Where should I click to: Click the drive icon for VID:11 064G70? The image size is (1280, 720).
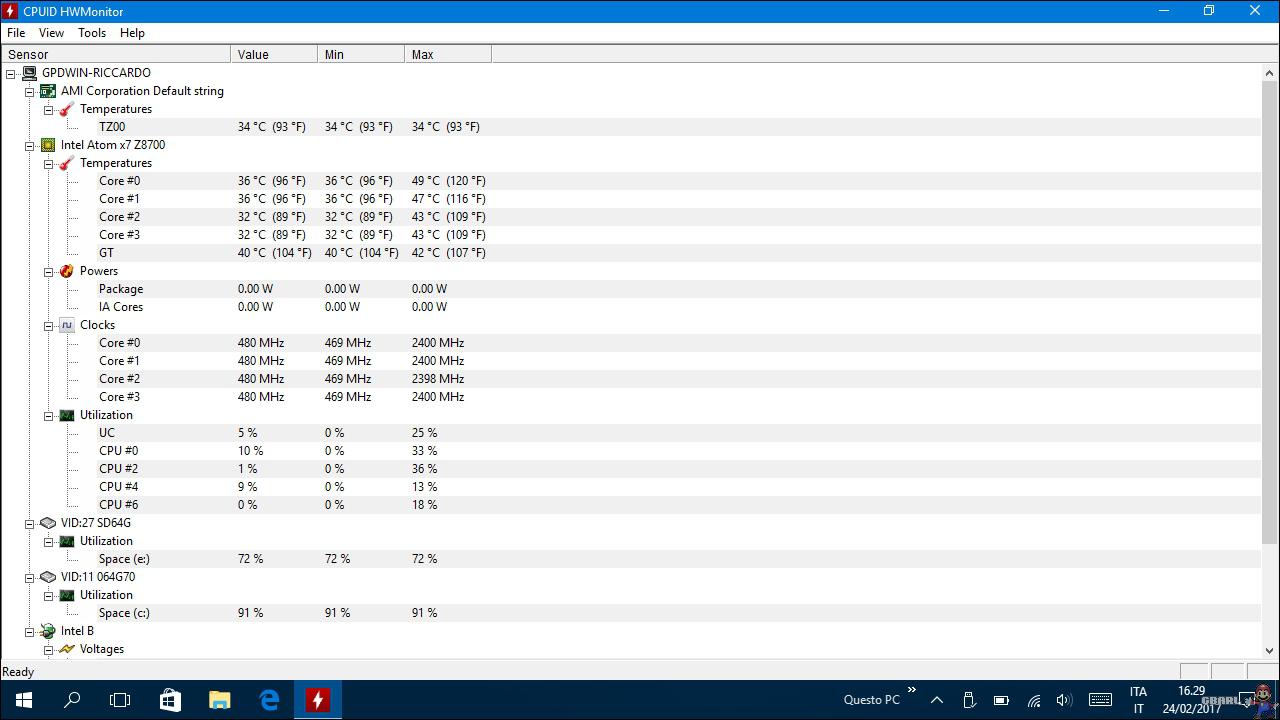pos(47,577)
